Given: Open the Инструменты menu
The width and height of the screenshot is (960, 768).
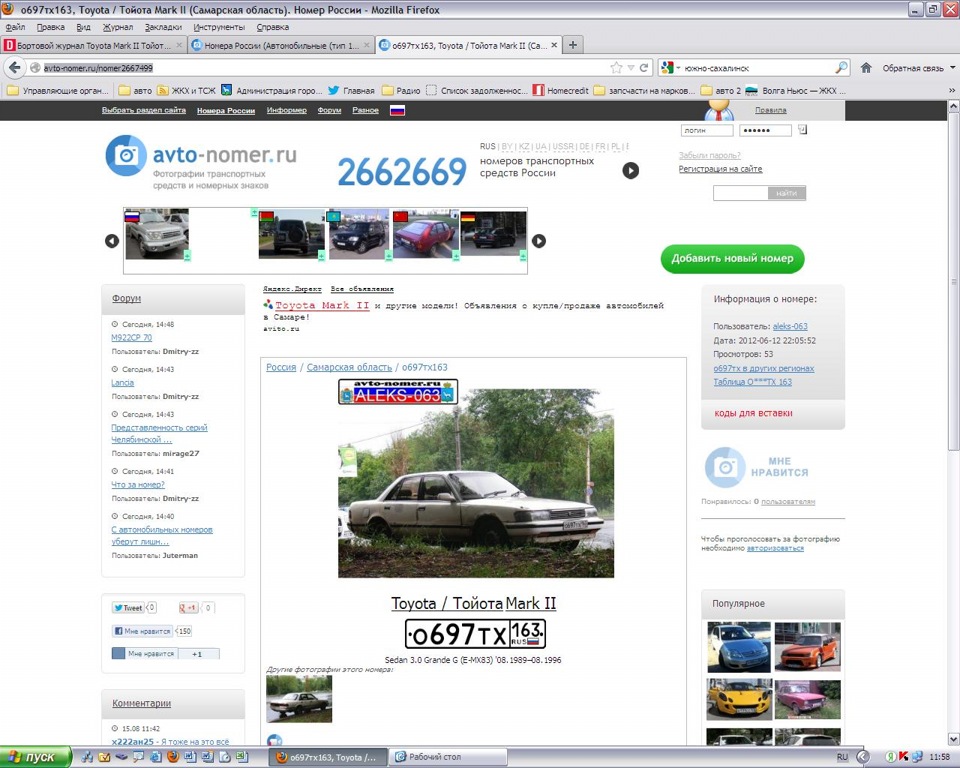Looking at the screenshot, I should [x=219, y=27].
